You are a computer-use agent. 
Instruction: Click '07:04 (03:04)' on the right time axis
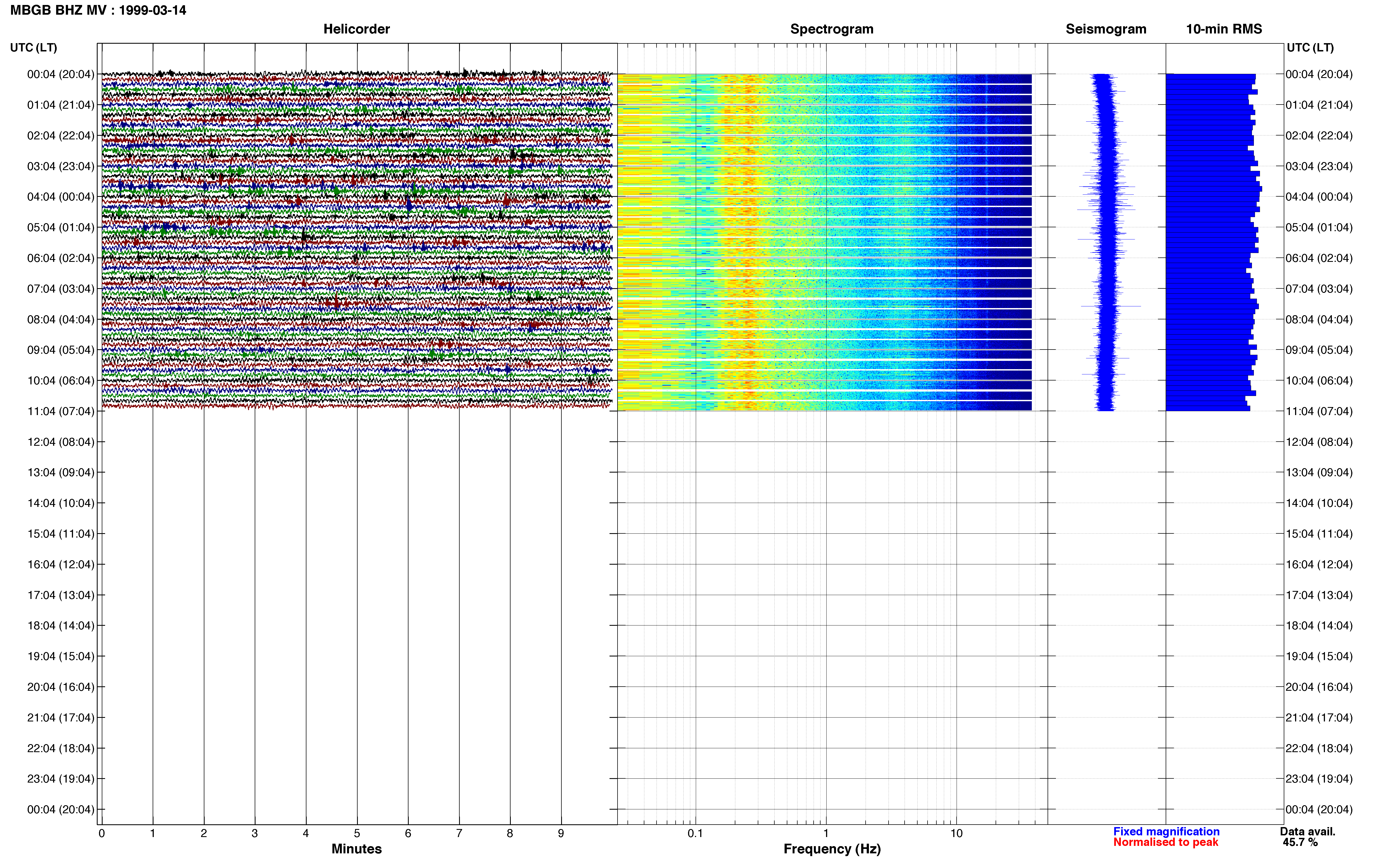1319,289
